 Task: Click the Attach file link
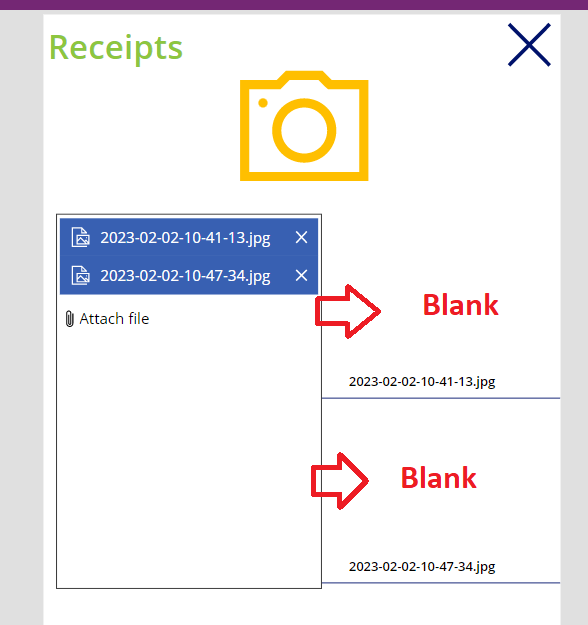point(114,319)
